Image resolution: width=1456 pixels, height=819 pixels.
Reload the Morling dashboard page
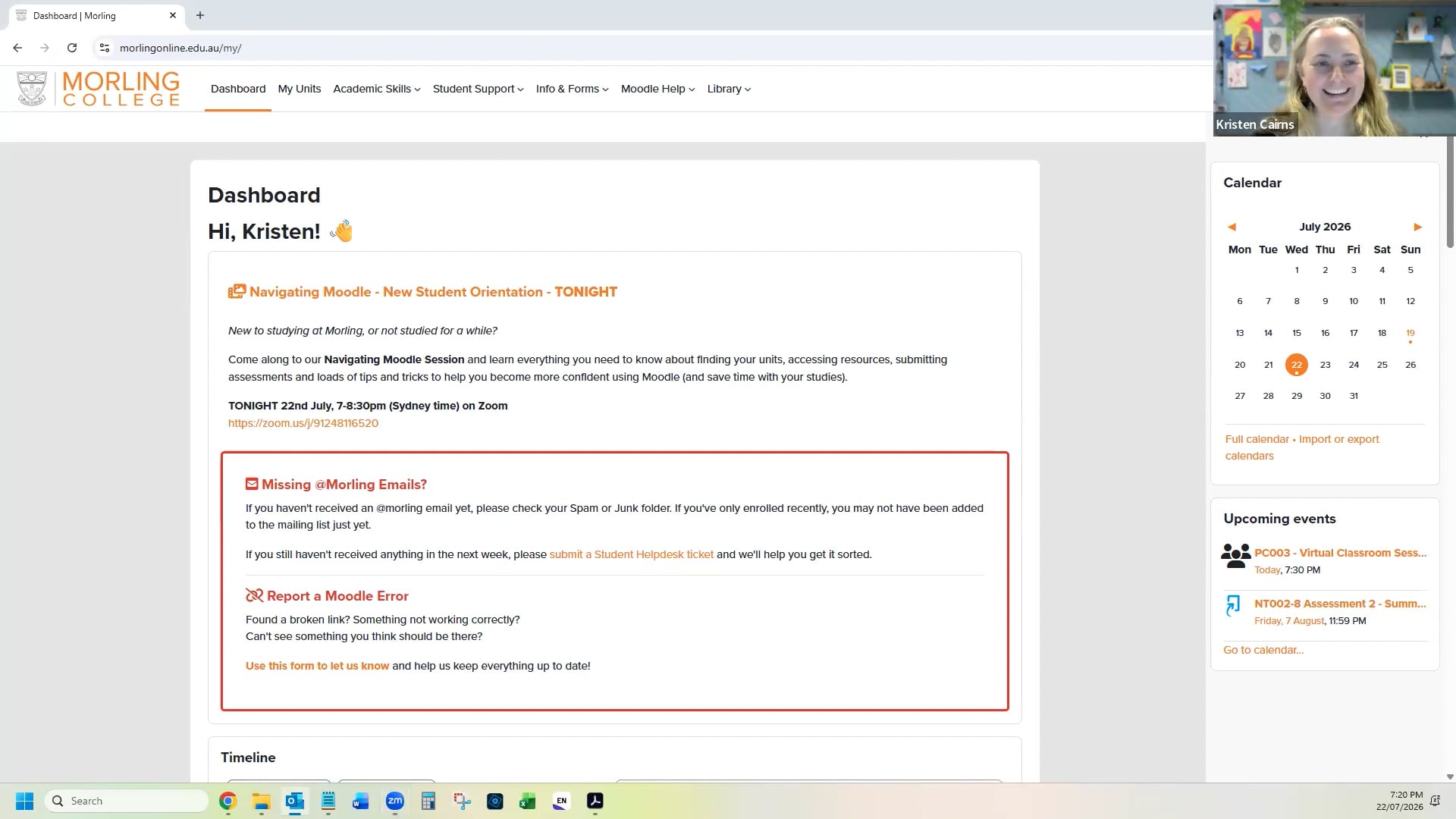tap(72, 48)
